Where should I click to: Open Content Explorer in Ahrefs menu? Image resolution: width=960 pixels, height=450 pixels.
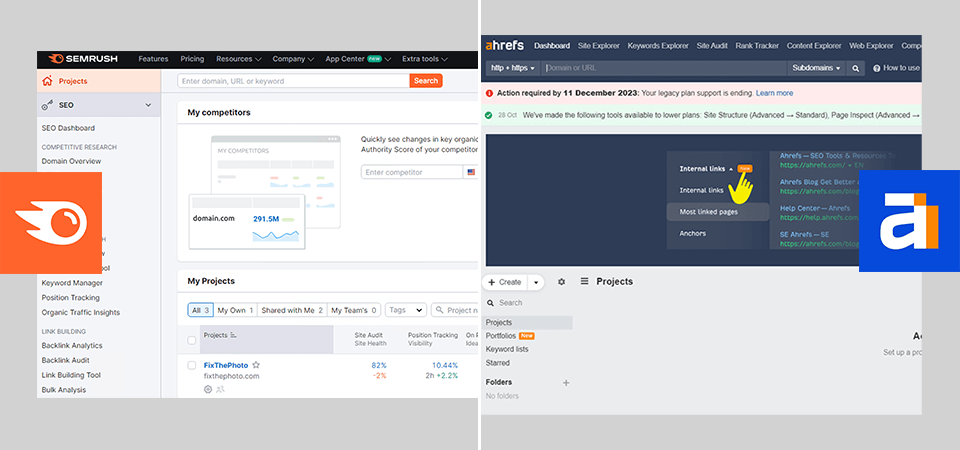[814, 46]
